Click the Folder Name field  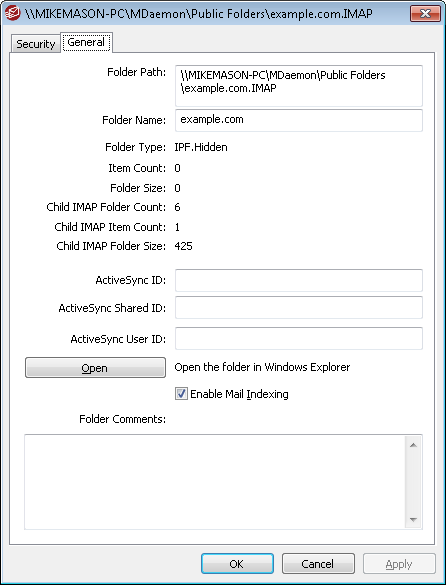(299, 120)
